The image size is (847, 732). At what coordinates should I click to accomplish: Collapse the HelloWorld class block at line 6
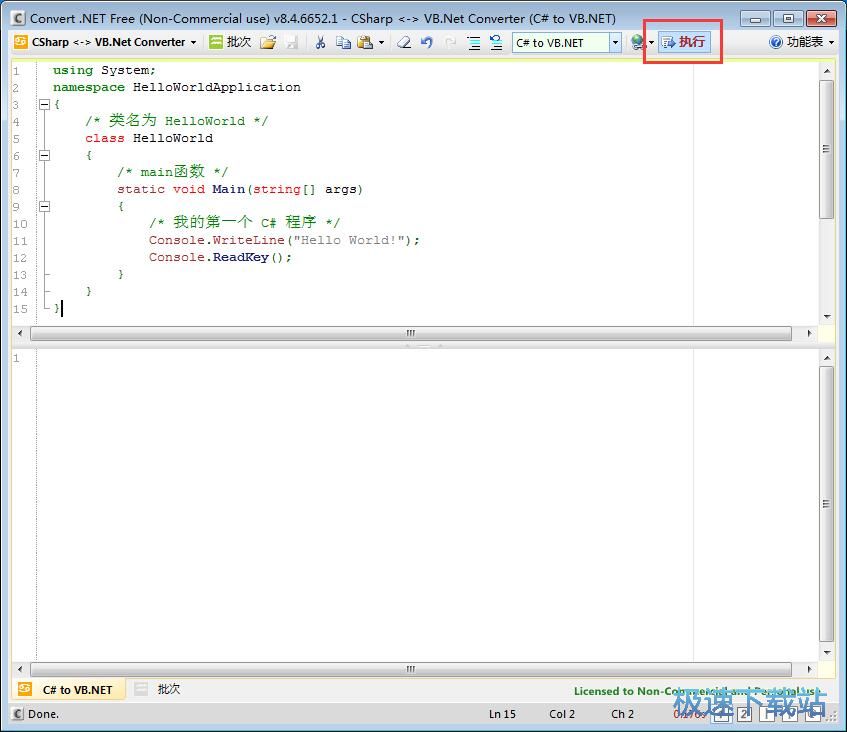point(44,155)
